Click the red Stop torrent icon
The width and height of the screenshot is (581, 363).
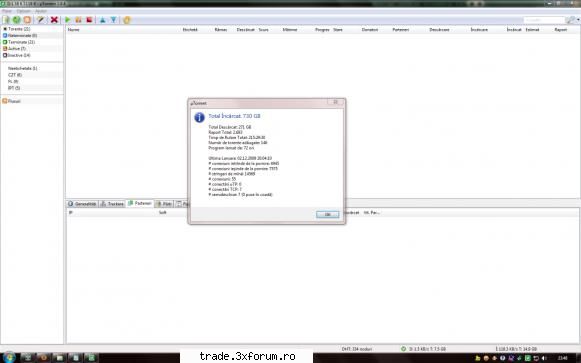point(89,20)
